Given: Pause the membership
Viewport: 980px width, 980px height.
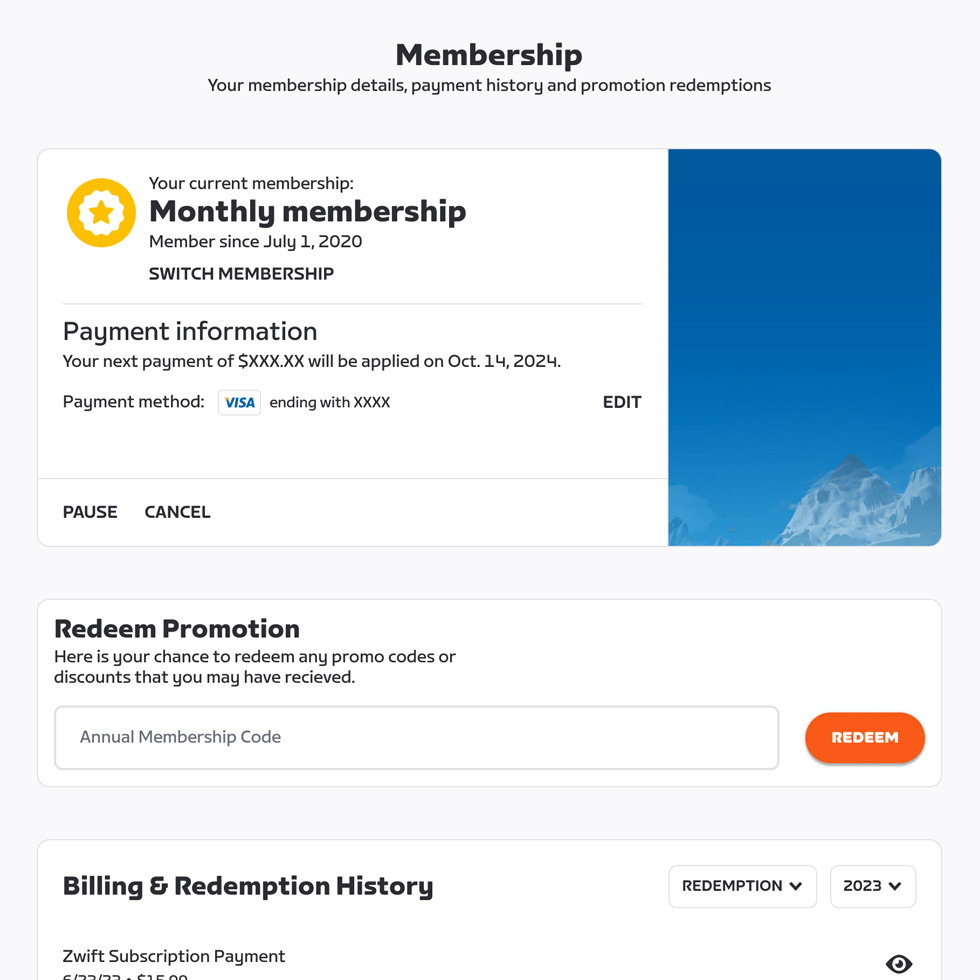Looking at the screenshot, I should click(x=90, y=512).
